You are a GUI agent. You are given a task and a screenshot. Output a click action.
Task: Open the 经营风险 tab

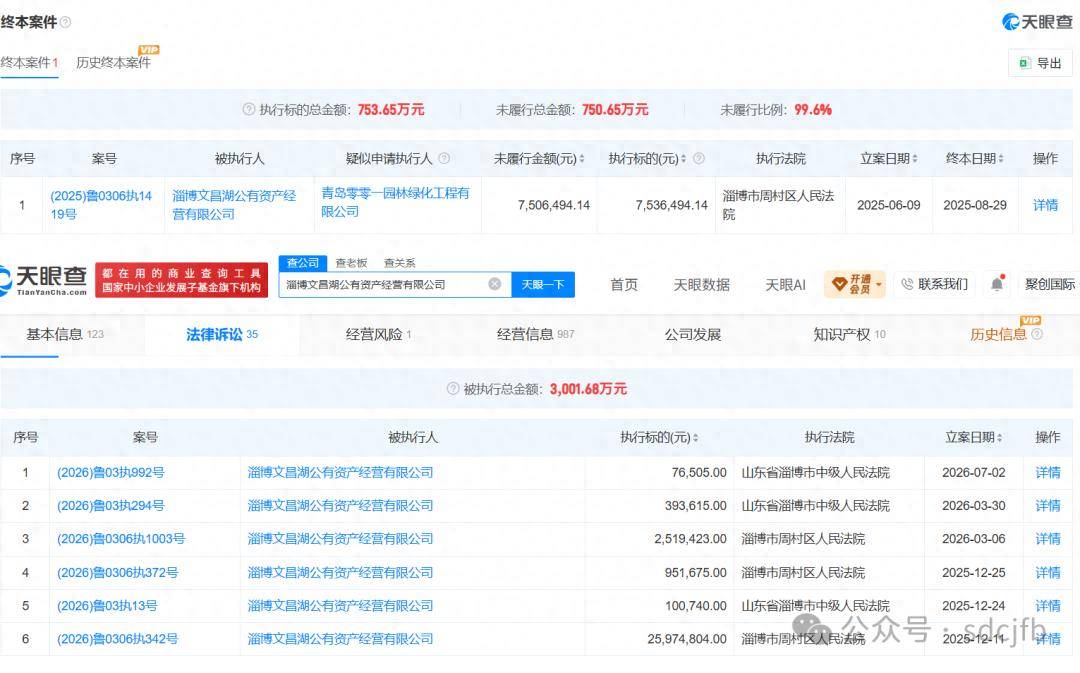378,334
